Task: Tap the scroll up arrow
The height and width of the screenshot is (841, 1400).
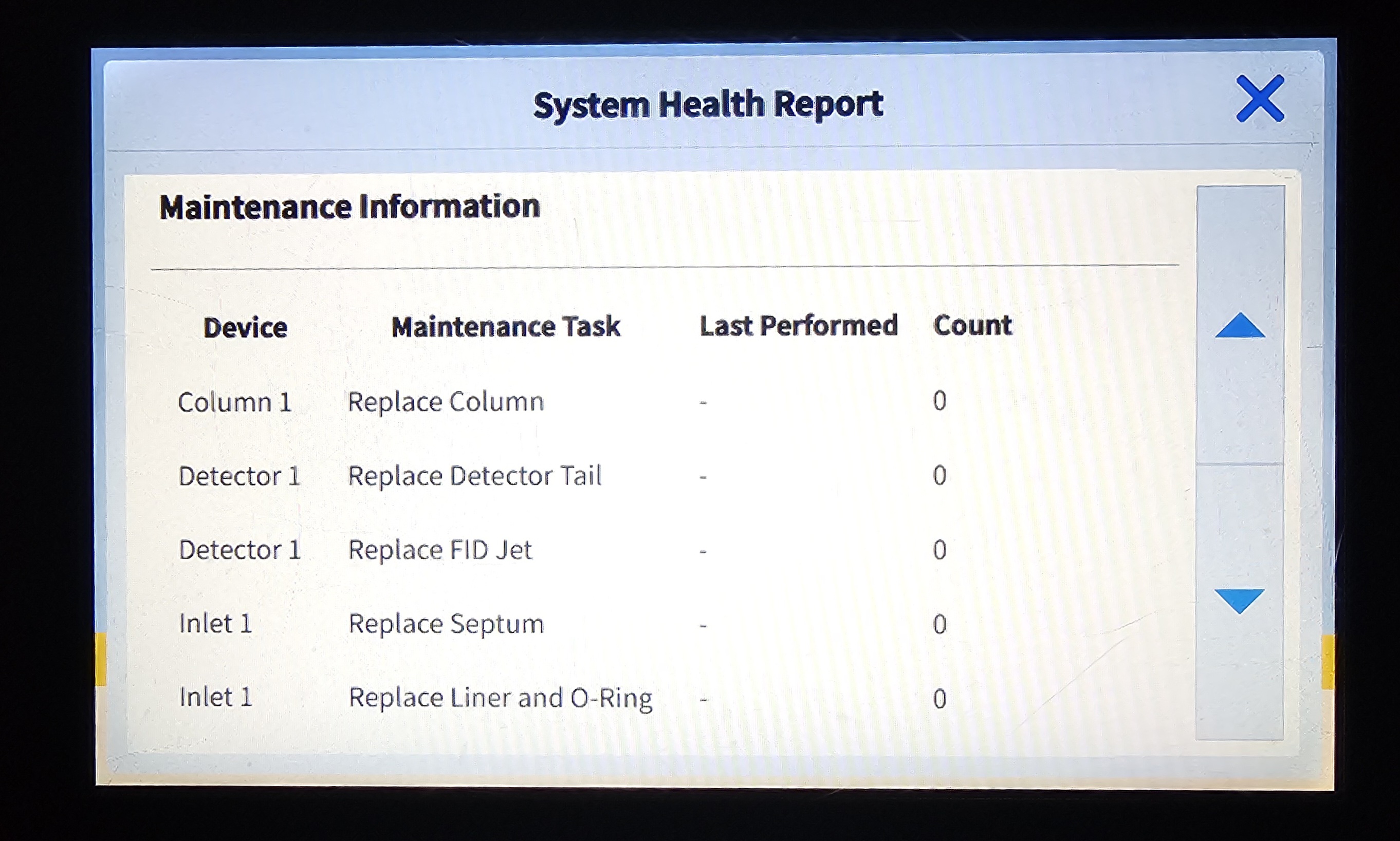Action: coord(1240,325)
